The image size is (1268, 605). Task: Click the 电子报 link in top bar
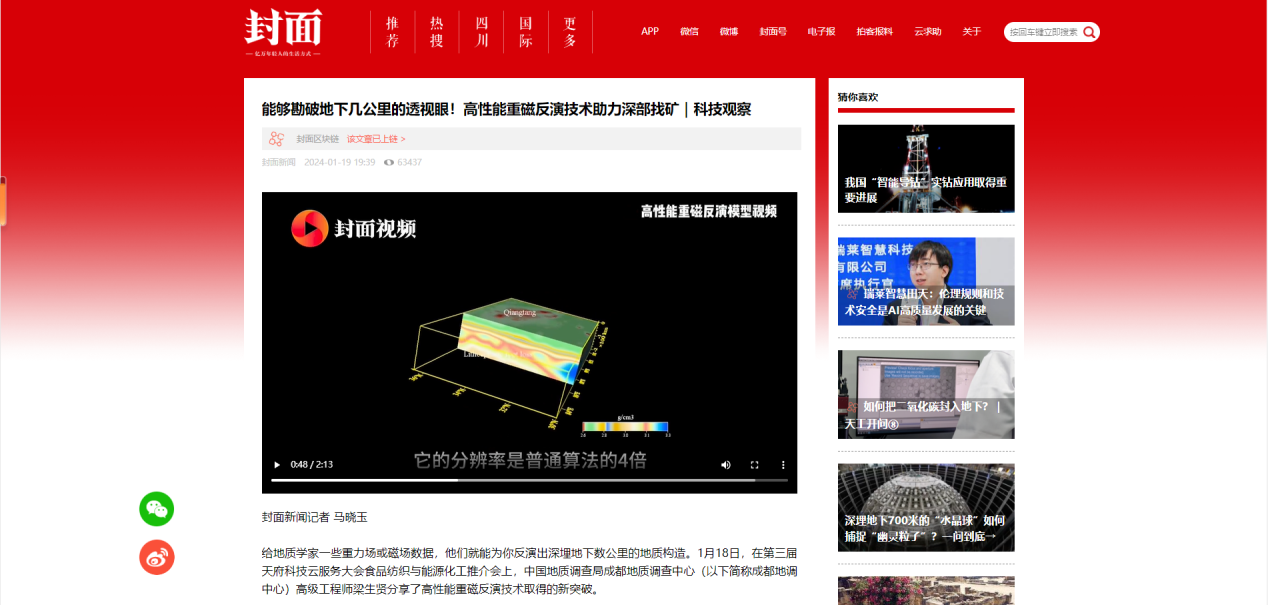coord(821,32)
